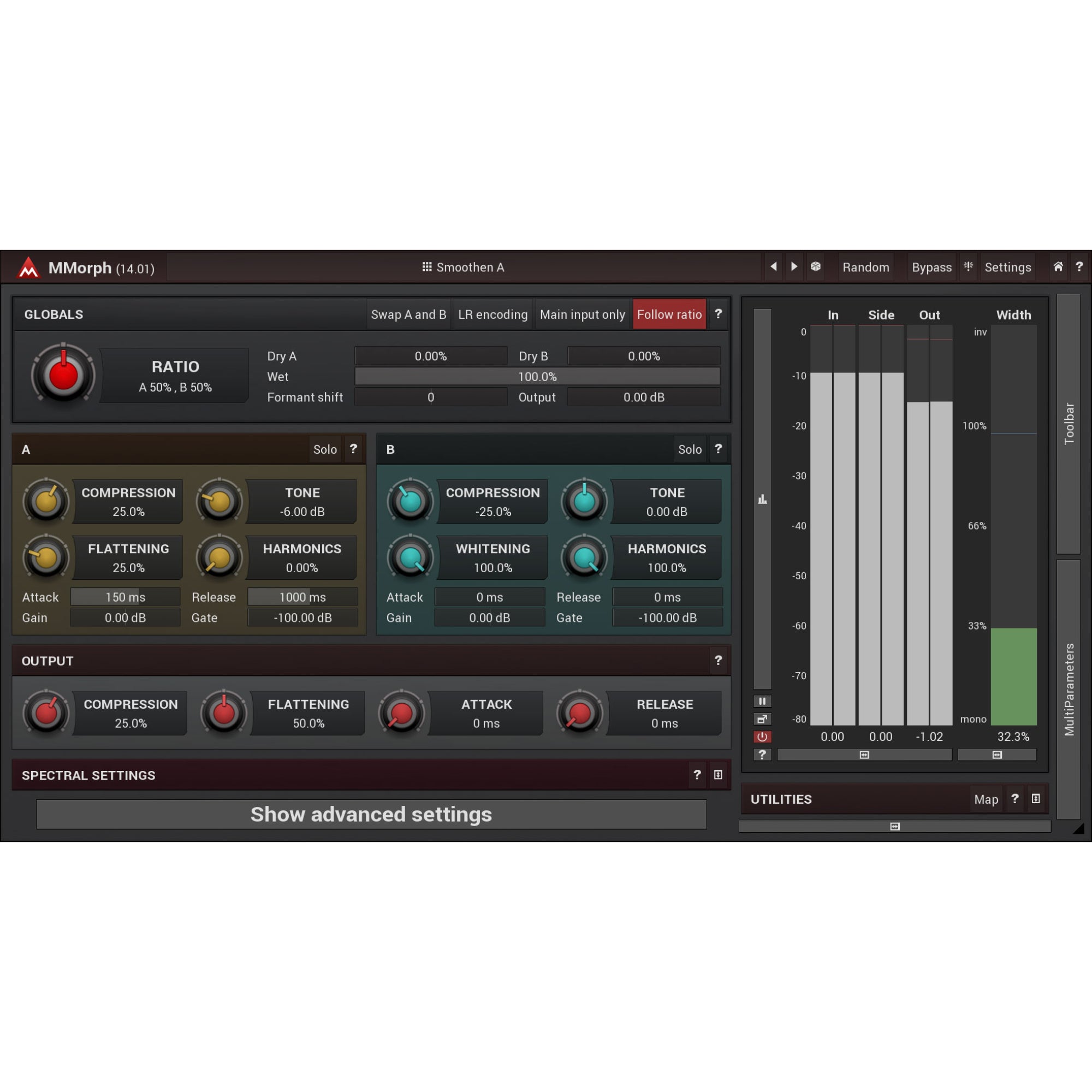Open help for SPECTRAL SETTINGS

[x=697, y=775]
